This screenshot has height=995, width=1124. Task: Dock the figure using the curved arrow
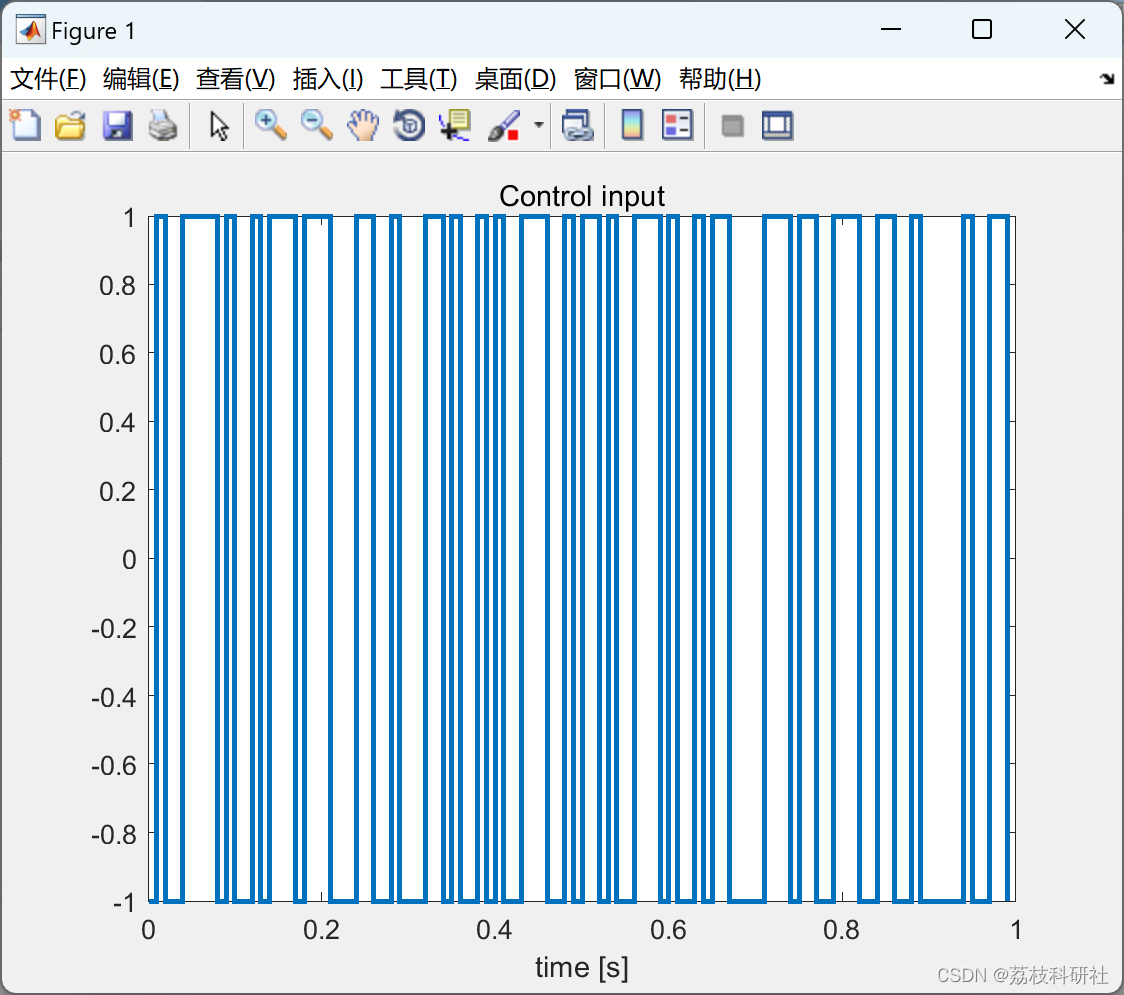click(1106, 79)
